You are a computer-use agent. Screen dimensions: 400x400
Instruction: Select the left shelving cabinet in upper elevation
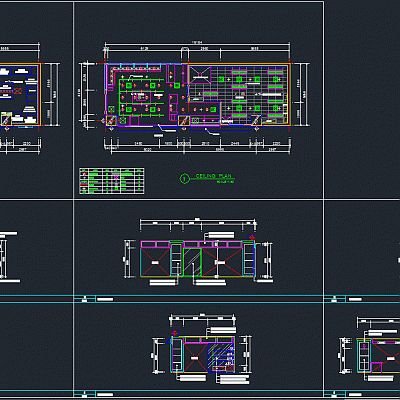pos(176,260)
